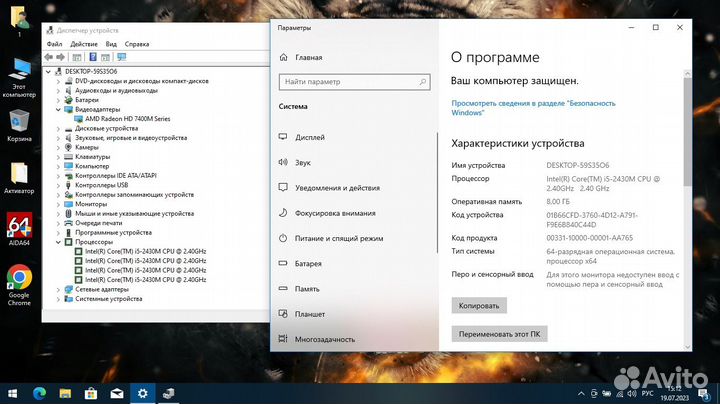Viewport: 720px width, 404px height.
Task: Launch Google Chrome desktop shortcut
Action: click(19, 285)
